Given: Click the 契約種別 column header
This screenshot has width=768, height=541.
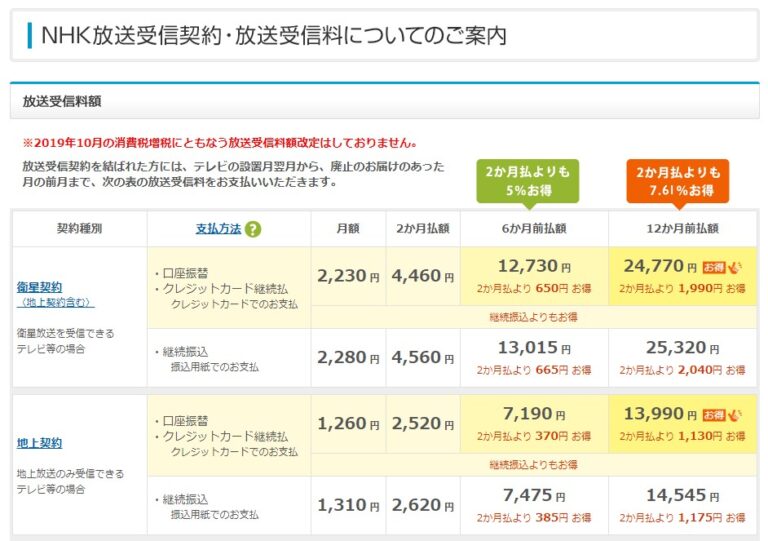Looking at the screenshot, I should pyautogui.click(x=79, y=228).
